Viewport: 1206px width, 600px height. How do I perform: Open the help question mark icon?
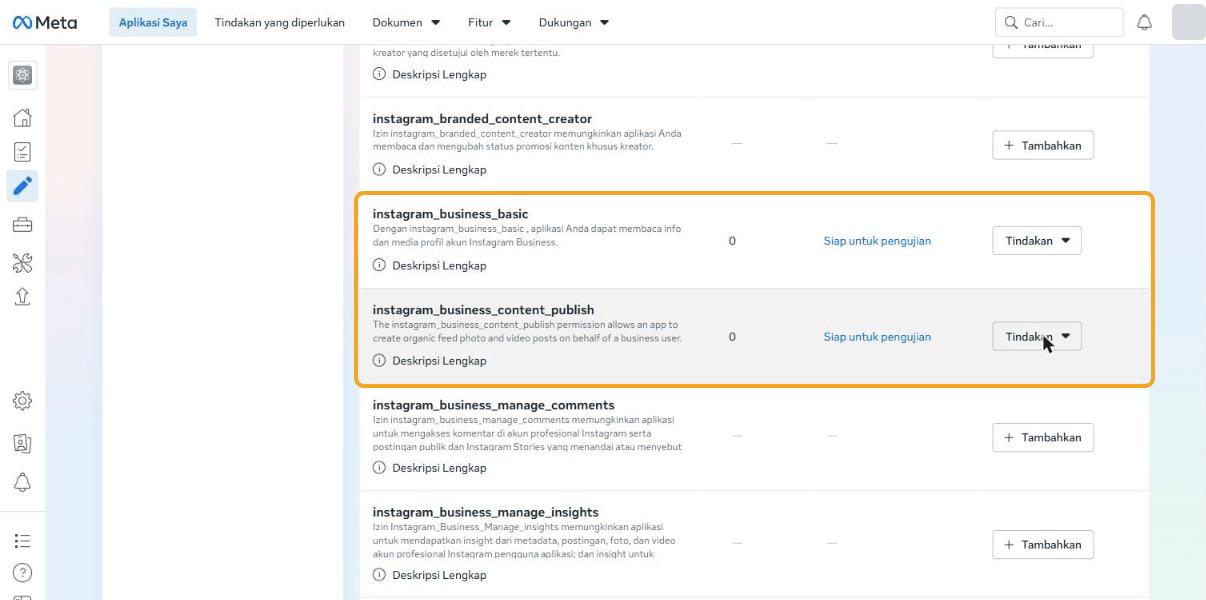[x=22, y=573]
